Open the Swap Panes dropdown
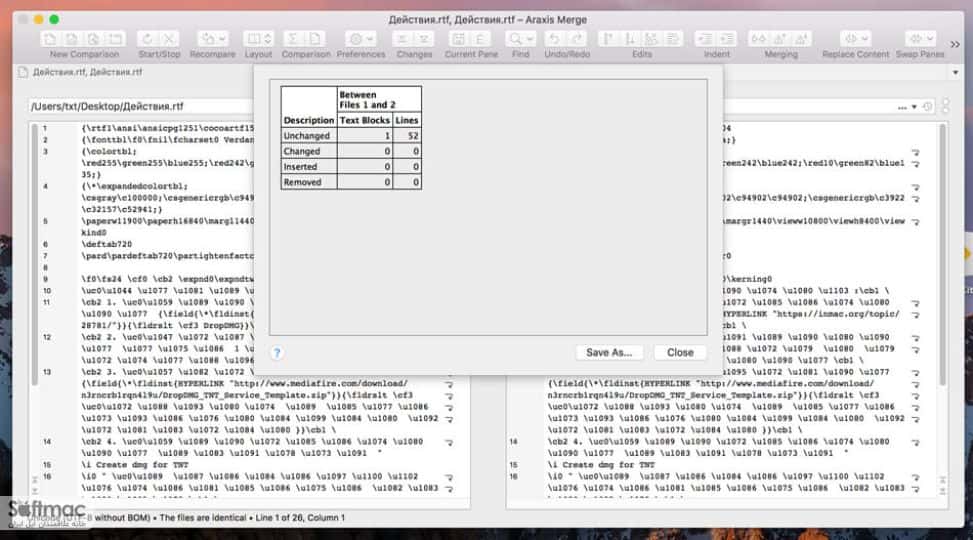973x540 pixels. pos(920,39)
